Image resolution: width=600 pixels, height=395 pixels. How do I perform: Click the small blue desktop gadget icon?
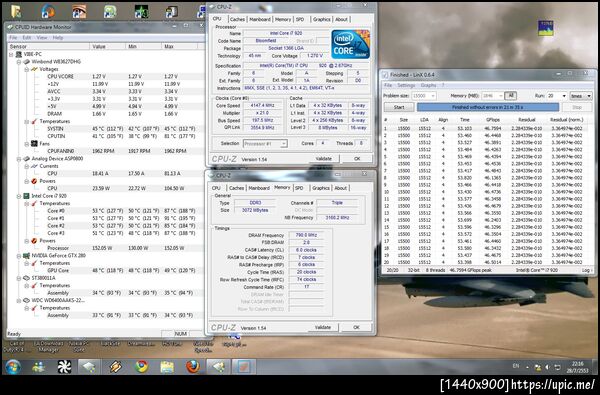tap(546, 28)
